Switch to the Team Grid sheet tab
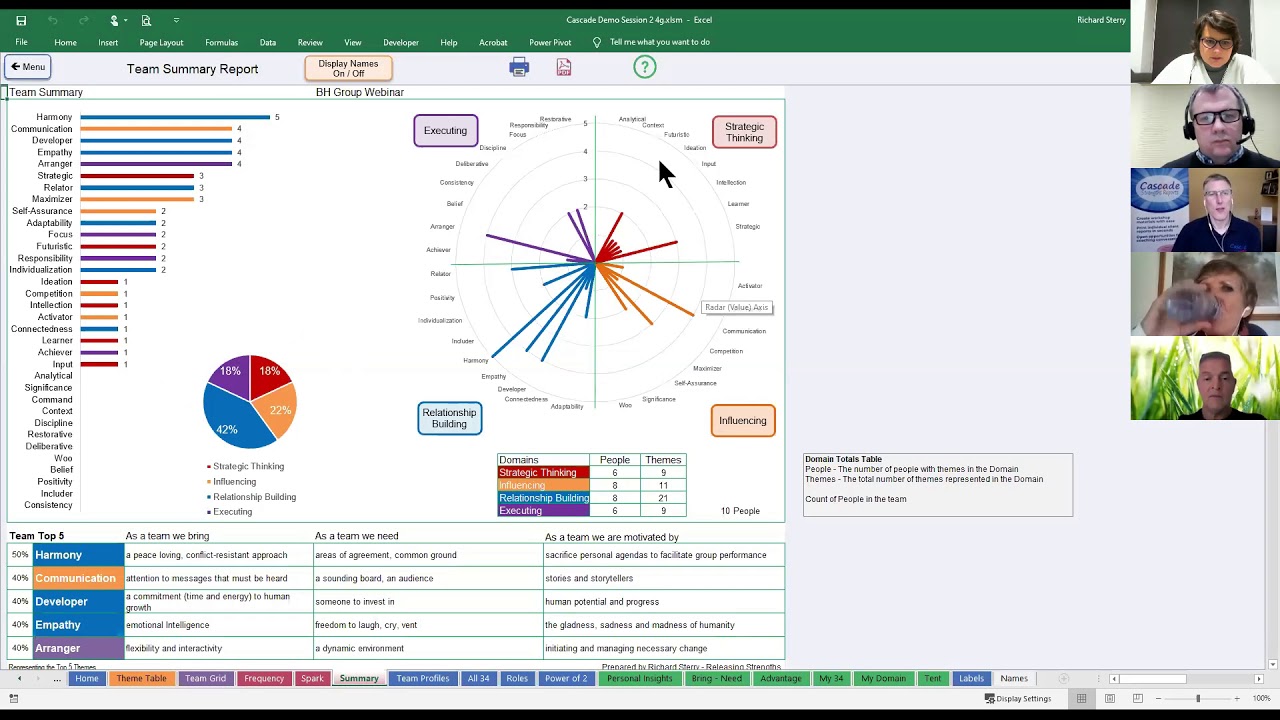1280x720 pixels. tap(205, 678)
